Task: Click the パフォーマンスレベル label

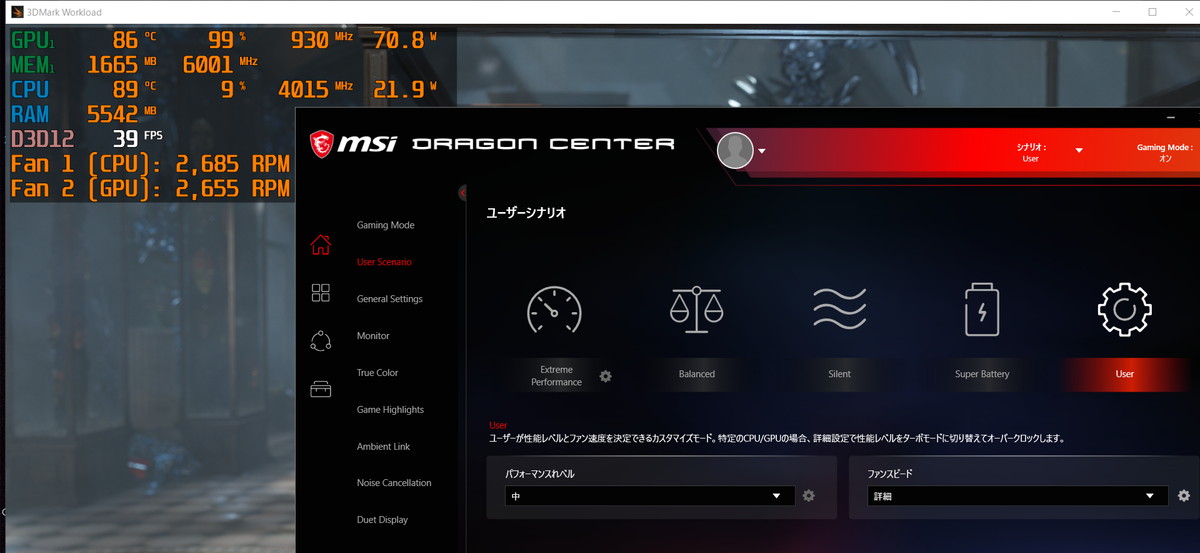Action: 540,473
